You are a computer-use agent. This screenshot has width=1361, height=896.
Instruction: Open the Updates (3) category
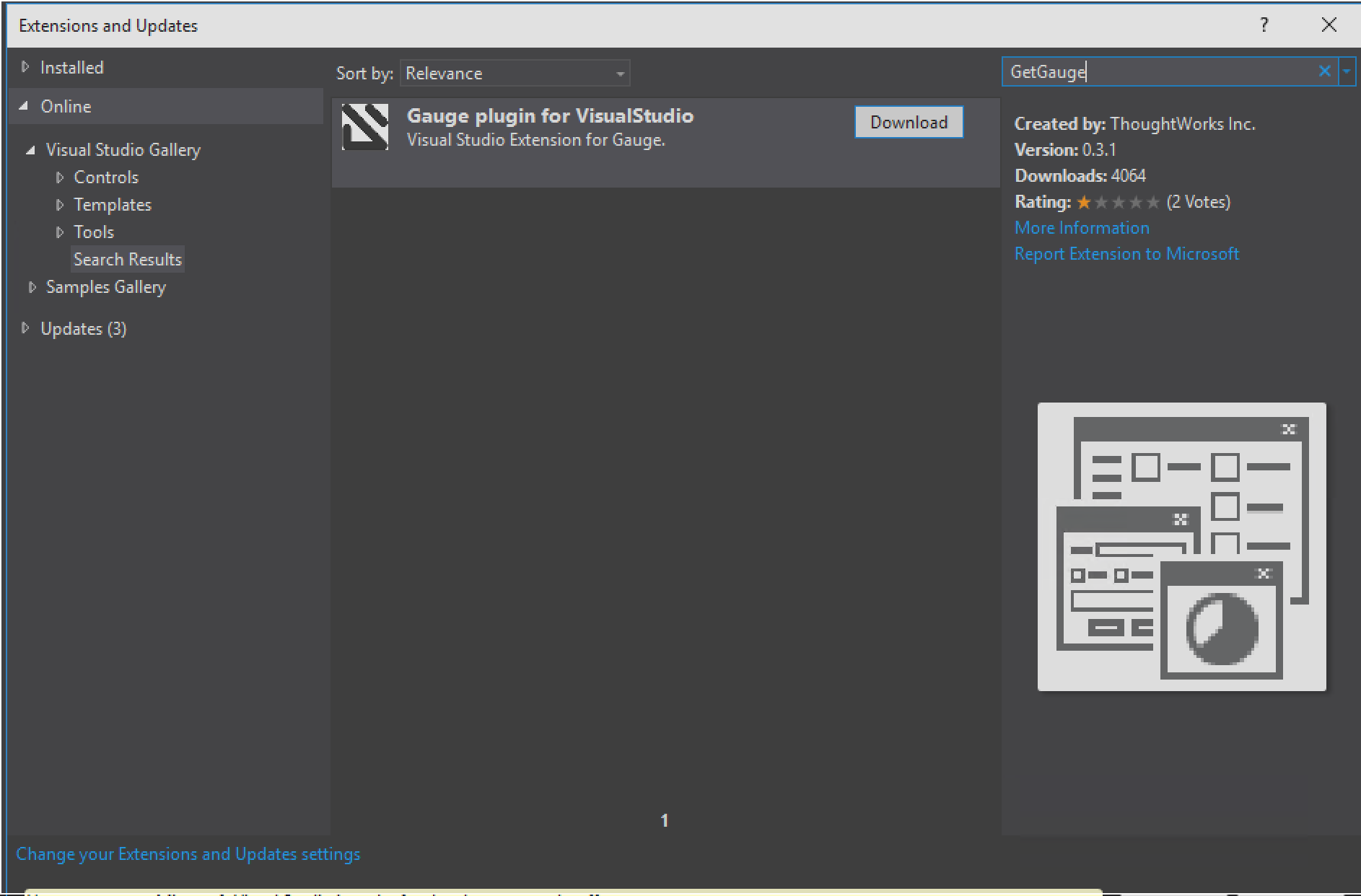click(x=84, y=329)
